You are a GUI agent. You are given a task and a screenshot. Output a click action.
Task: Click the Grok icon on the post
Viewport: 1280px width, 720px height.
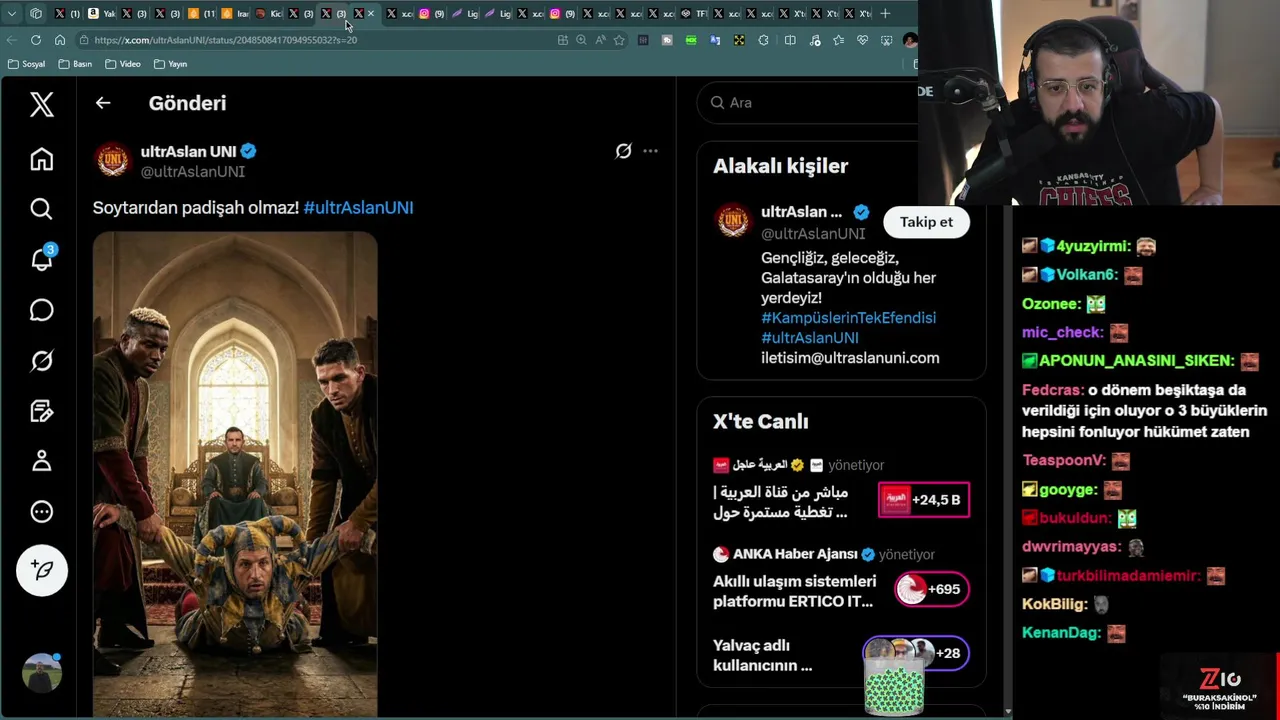tap(623, 151)
